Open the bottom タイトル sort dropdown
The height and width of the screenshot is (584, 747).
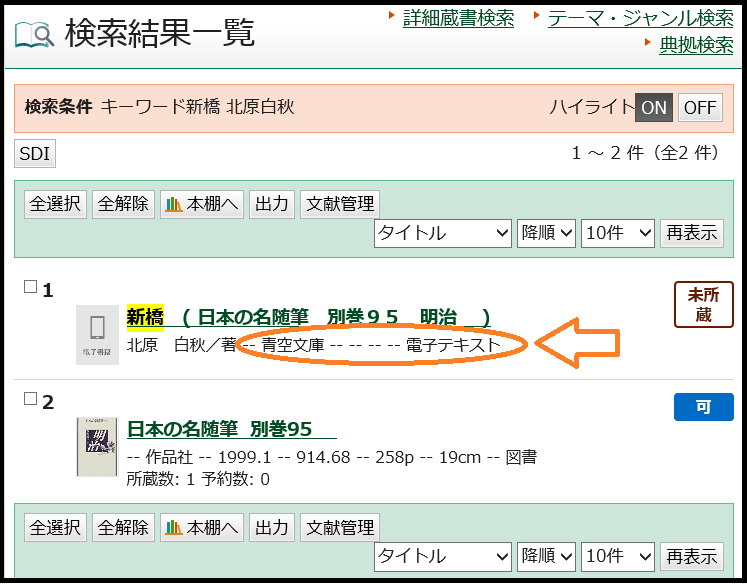click(443, 556)
